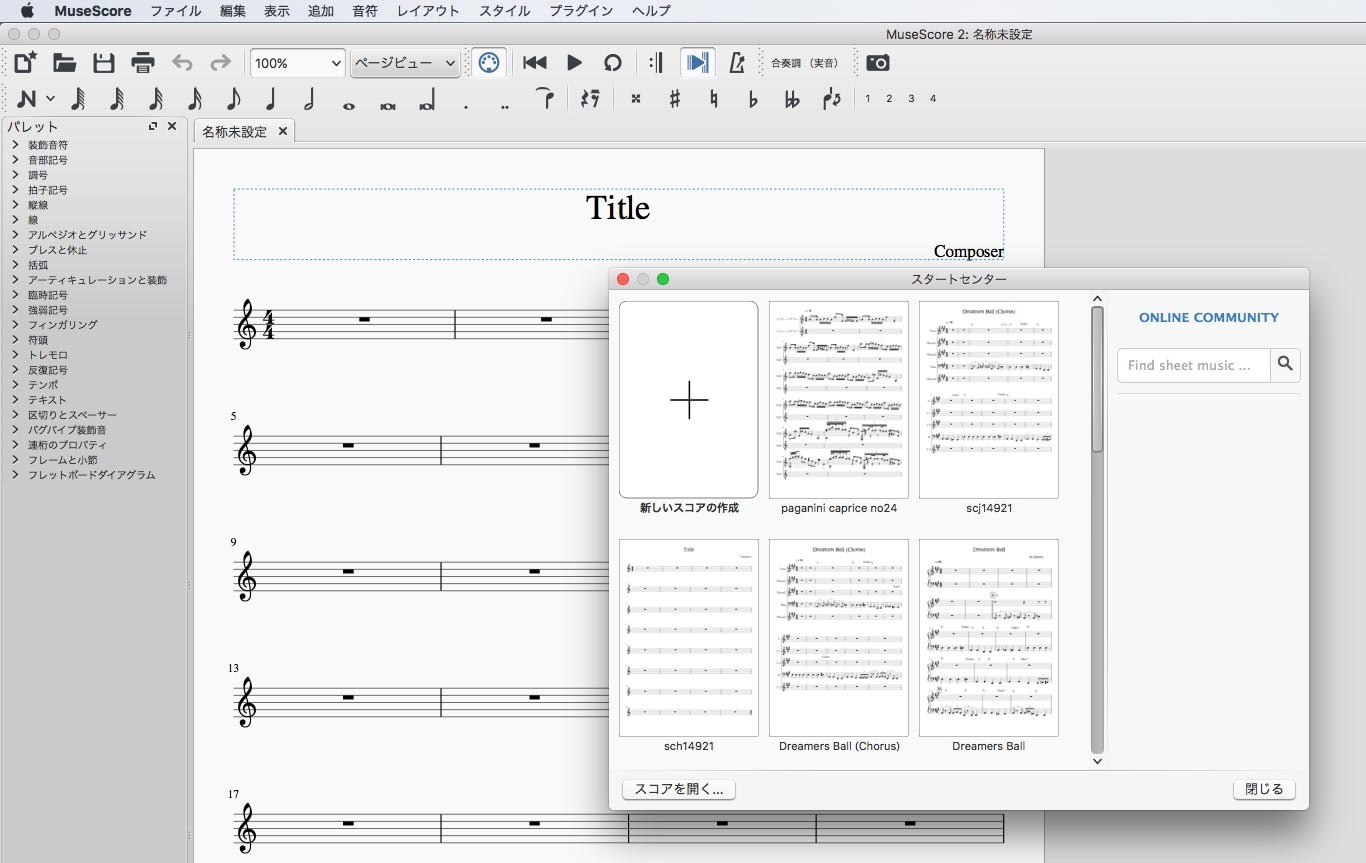Click the tie icon

pyautogui.click(x=544, y=98)
